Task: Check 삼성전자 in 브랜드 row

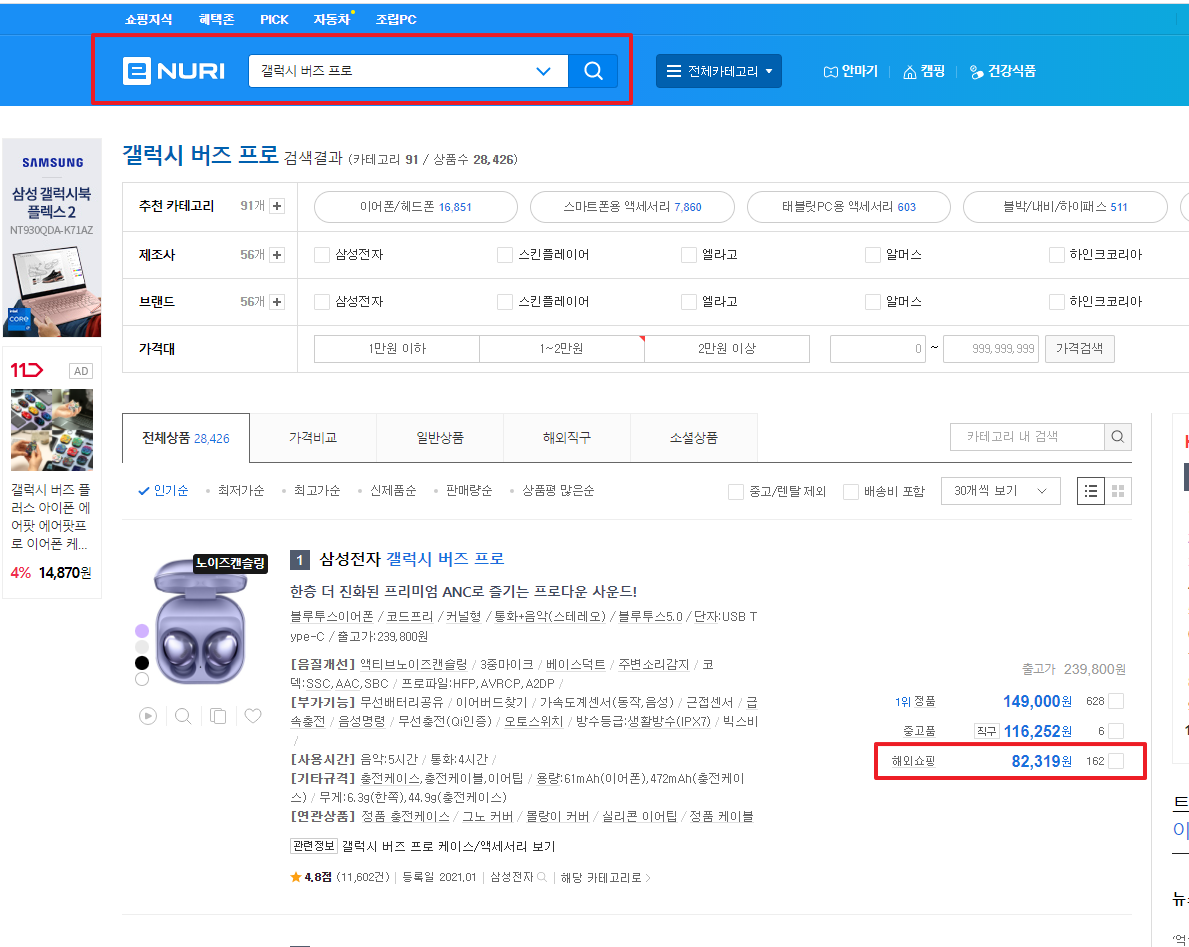Action: tap(322, 302)
